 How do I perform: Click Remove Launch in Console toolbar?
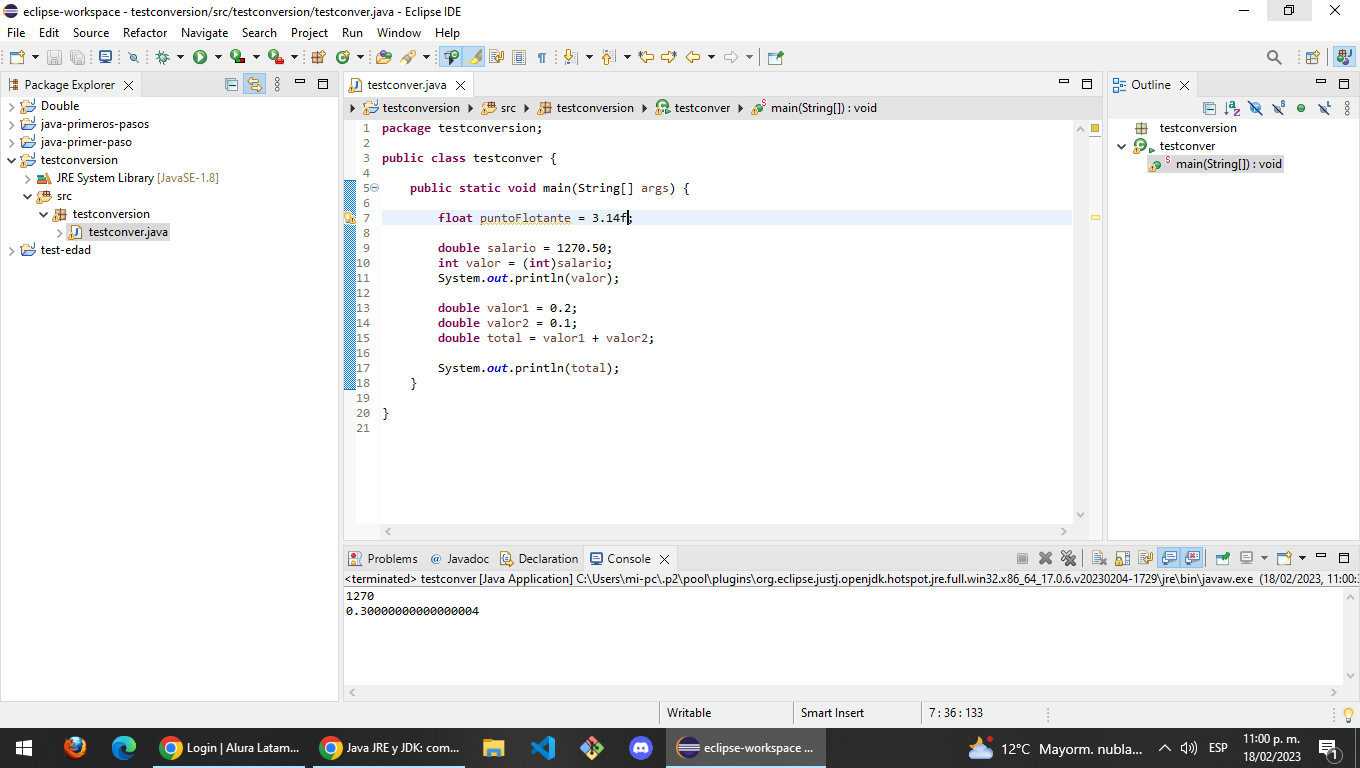click(1045, 558)
